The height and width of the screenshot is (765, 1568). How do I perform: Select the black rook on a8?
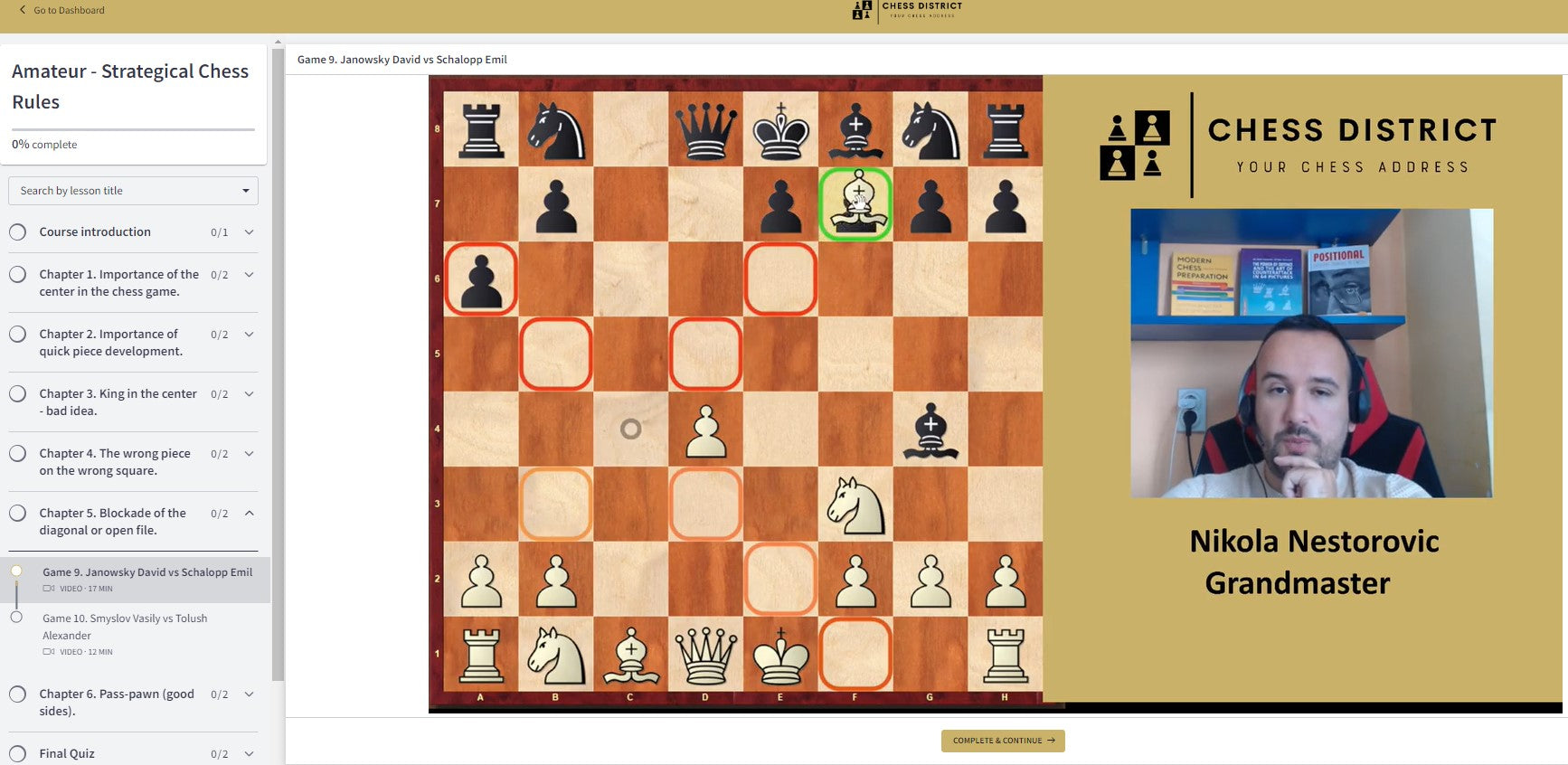[x=481, y=130]
